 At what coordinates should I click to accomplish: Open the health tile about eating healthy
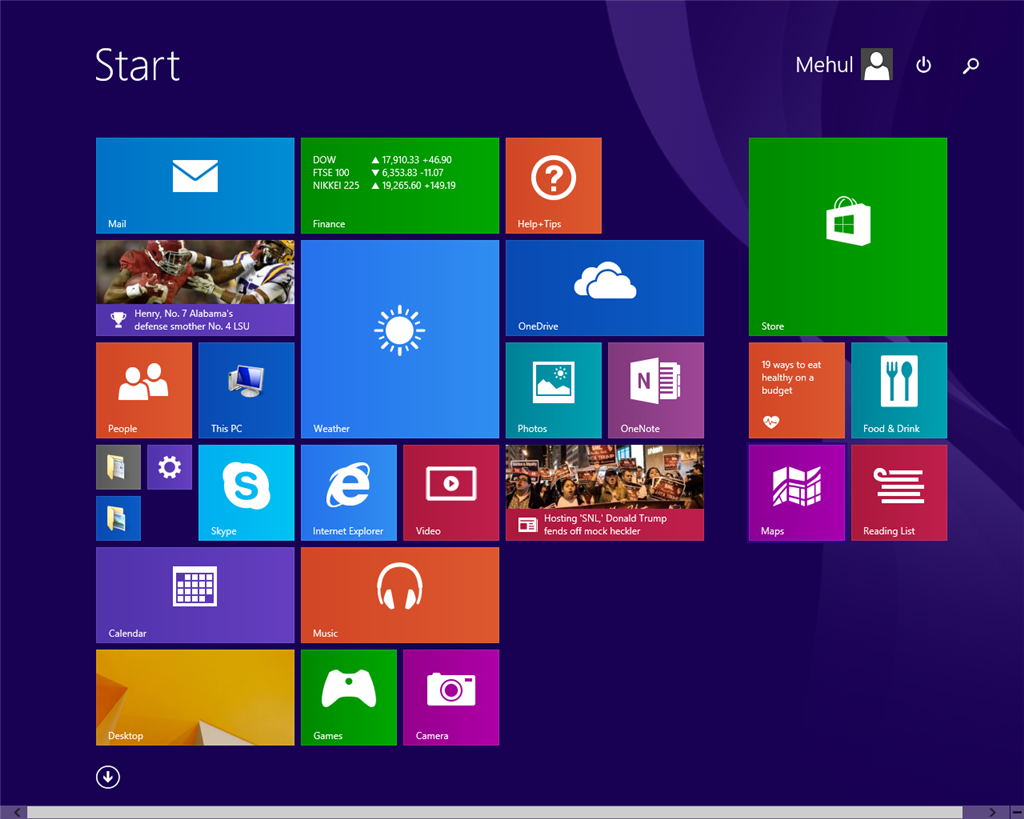coord(797,391)
